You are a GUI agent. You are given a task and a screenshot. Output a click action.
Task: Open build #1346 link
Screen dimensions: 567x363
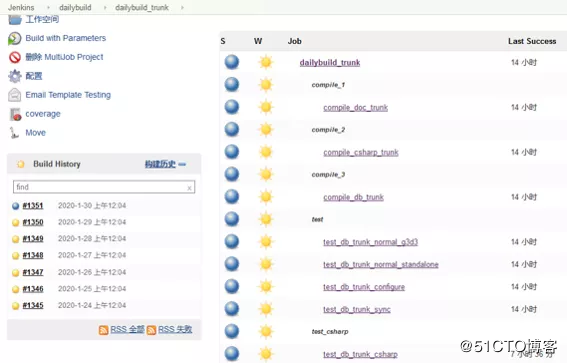coord(33,289)
